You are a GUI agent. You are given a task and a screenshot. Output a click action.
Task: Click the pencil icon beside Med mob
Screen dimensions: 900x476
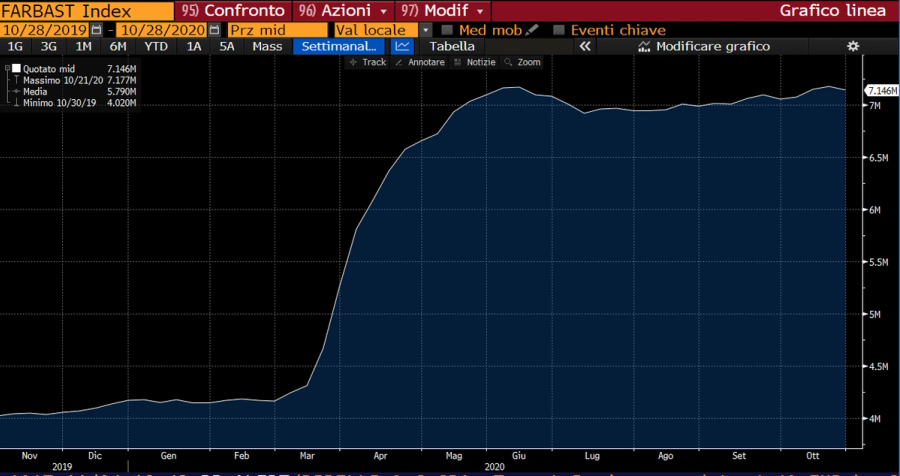coord(532,30)
